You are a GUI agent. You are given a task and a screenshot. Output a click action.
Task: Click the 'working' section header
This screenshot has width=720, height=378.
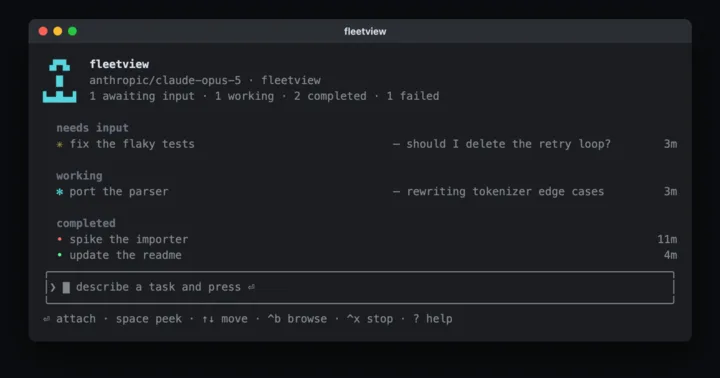pos(79,176)
